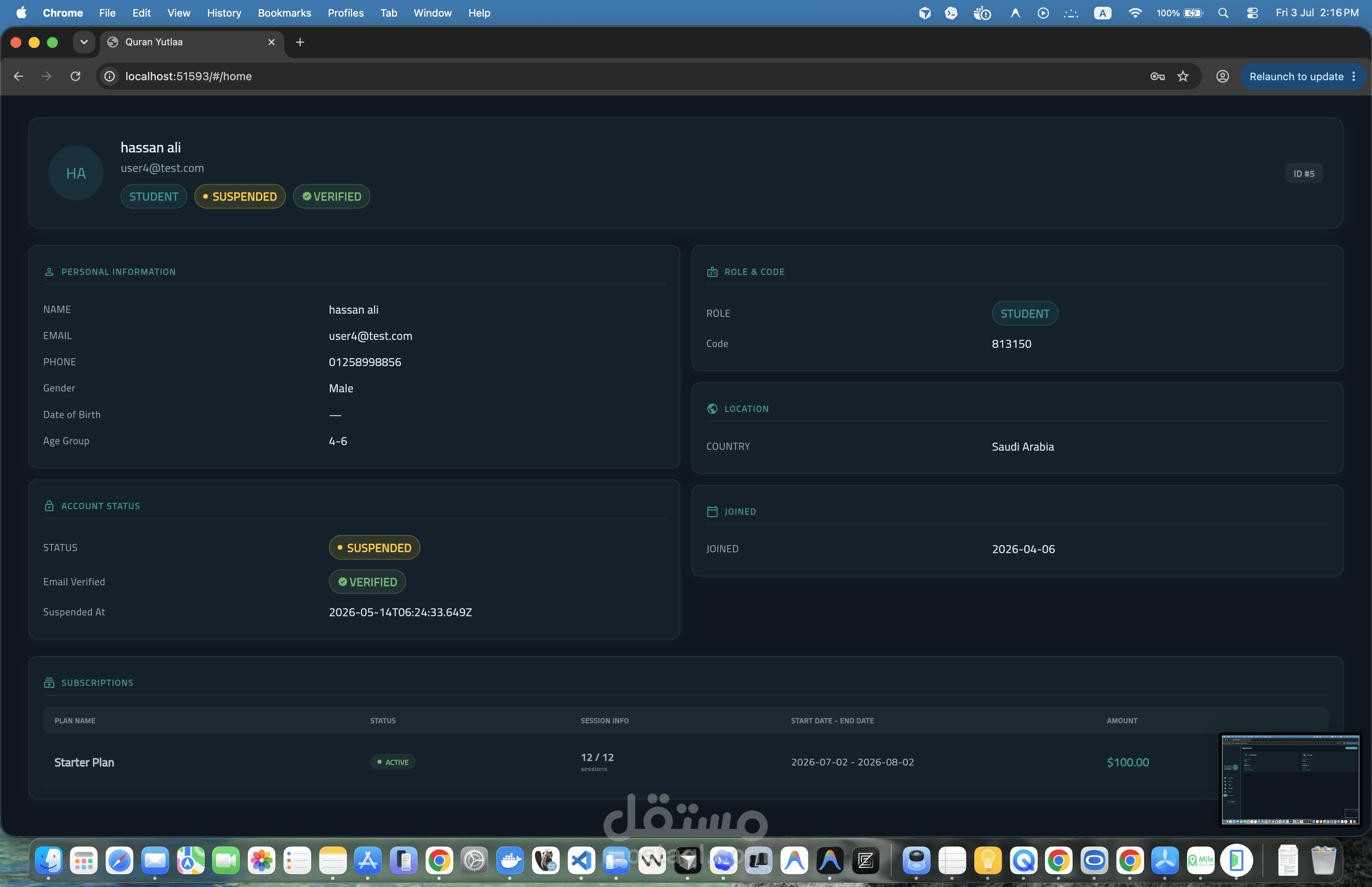
Task: Open Safari from the Dock
Action: tap(119, 860)
